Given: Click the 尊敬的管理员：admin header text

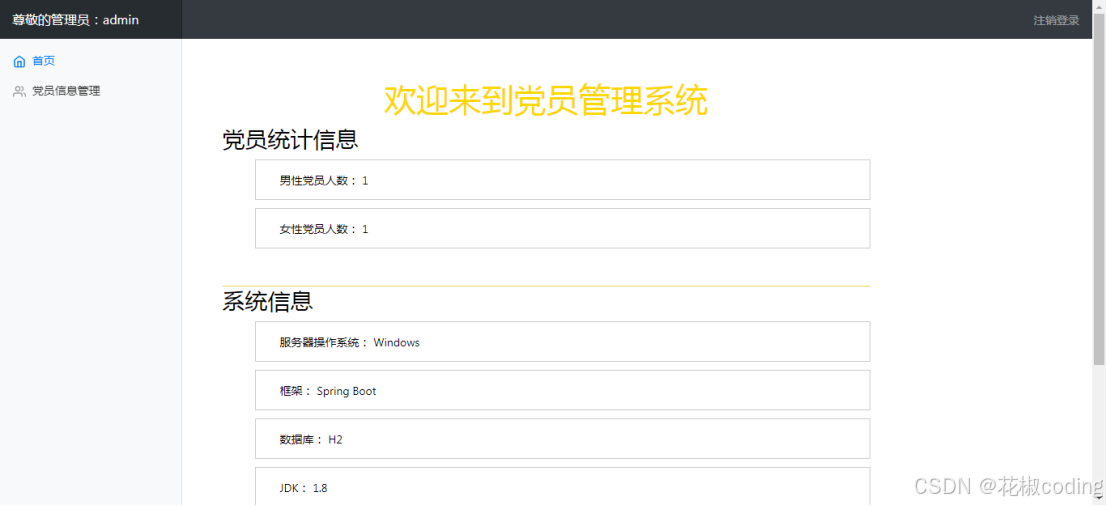Looking at the screenshot, I should [76, 20].
